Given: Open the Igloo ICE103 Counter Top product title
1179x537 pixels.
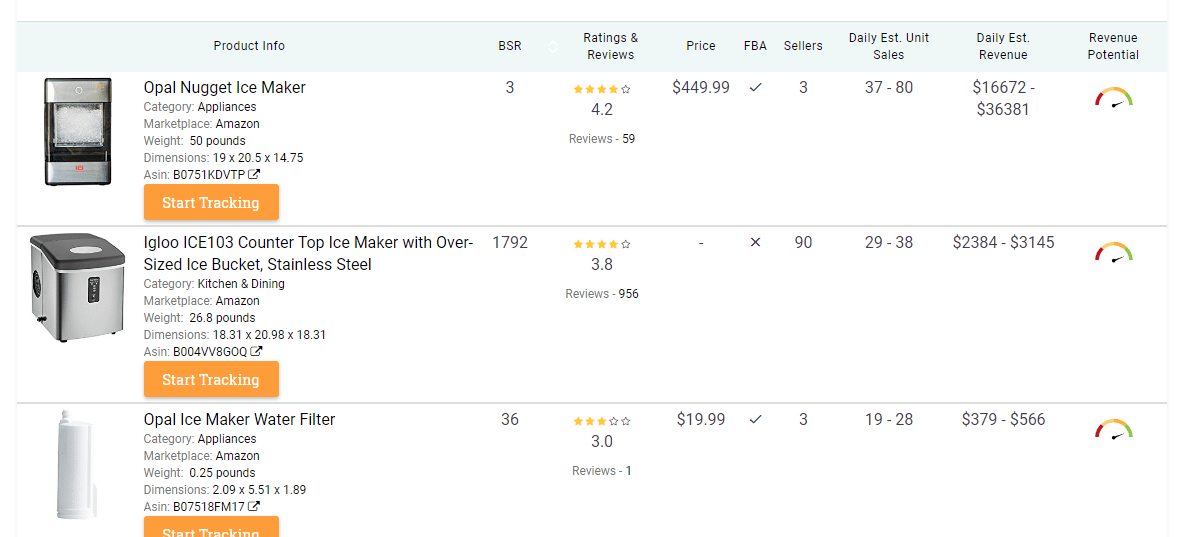Looking at the screenshot, I should point(308,253).
